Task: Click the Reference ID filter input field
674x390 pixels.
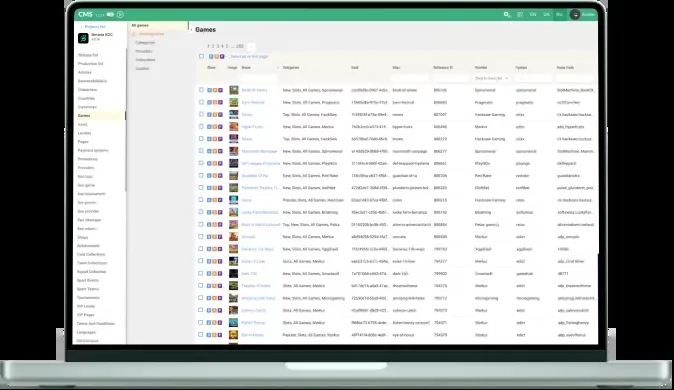Action: click(x=451, y=78)
